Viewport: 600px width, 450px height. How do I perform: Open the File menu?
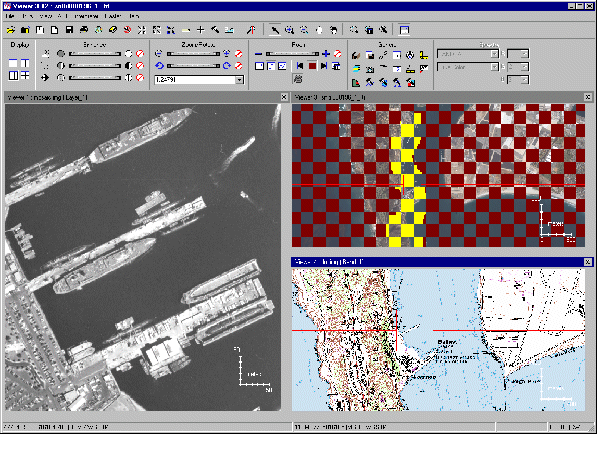pyautogui.click(x=10, y=18)
